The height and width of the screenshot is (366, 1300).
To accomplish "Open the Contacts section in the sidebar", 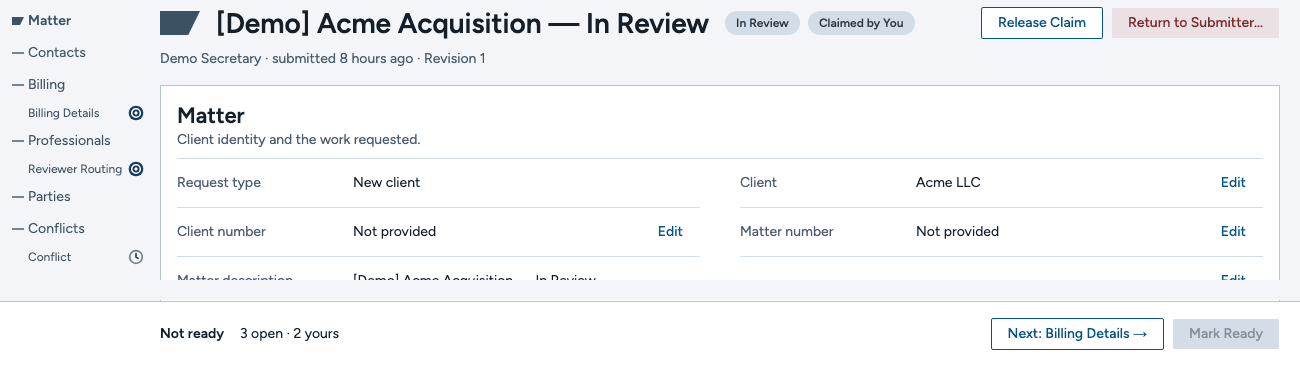I will coord(57,52).
